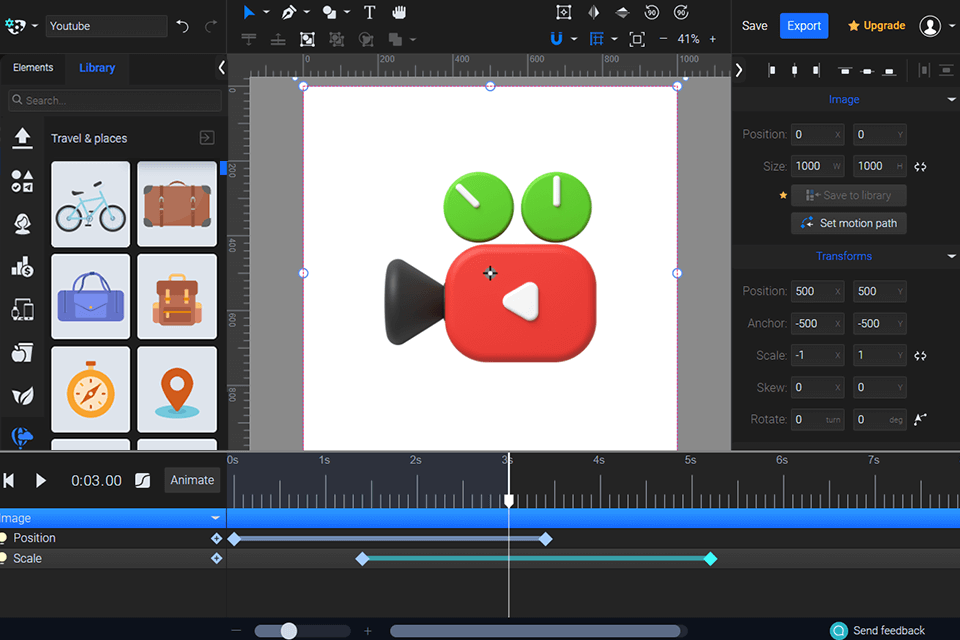Switch to the Elements tab

33,67
